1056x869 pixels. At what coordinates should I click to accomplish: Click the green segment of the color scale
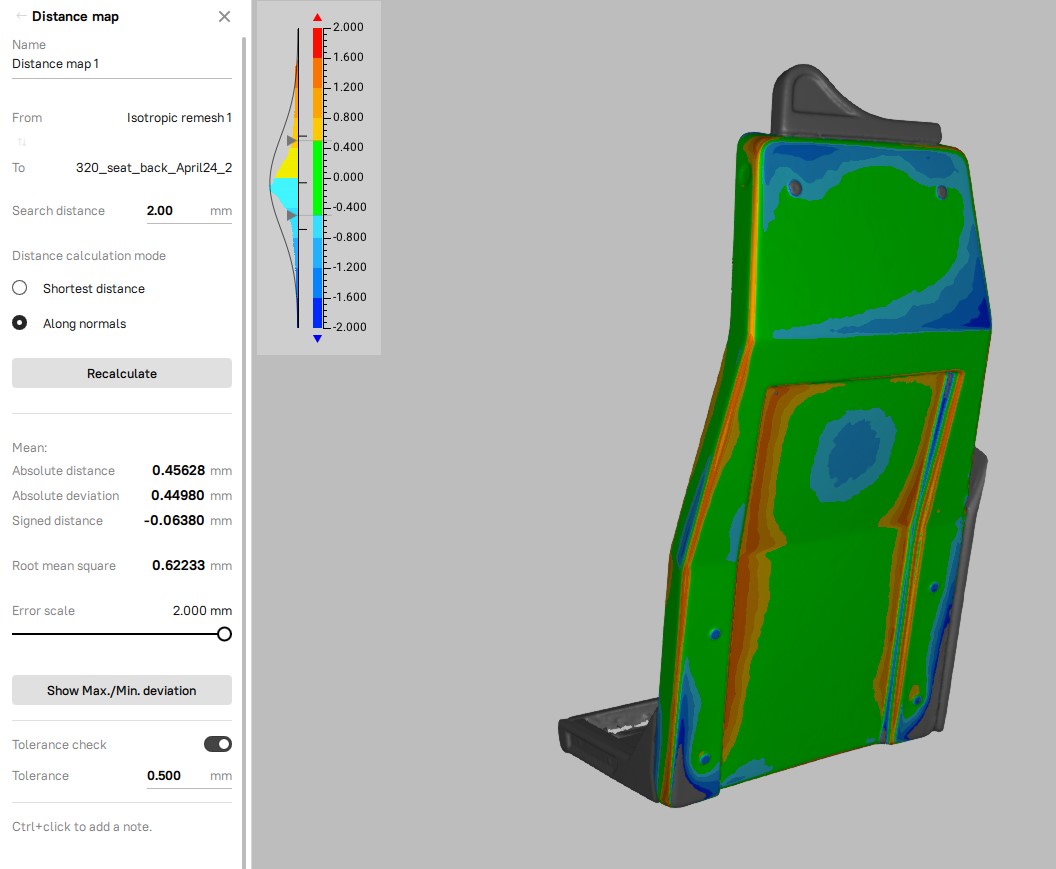point(317,179)
